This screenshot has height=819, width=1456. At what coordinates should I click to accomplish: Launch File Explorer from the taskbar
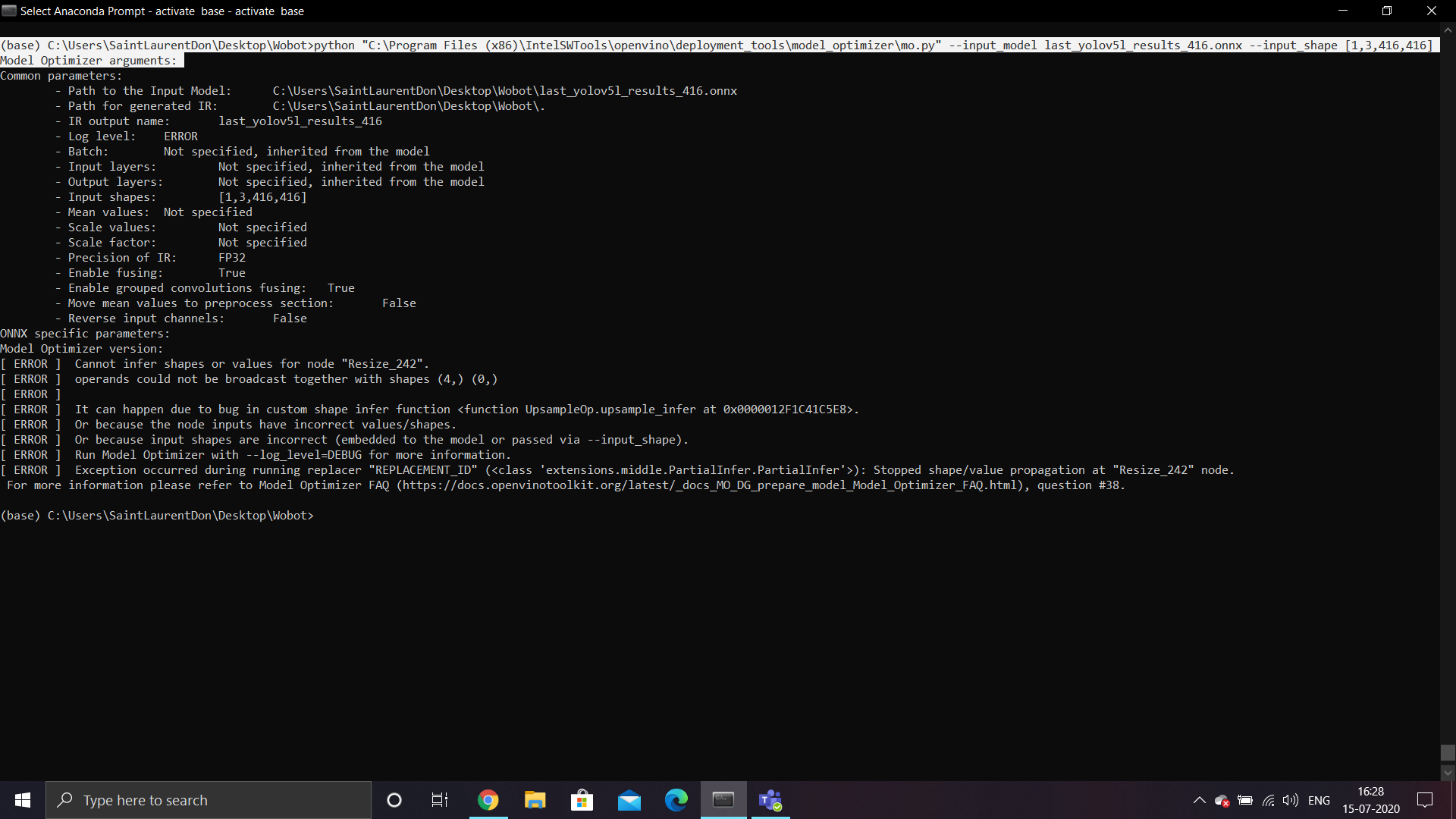coord(535,800)
